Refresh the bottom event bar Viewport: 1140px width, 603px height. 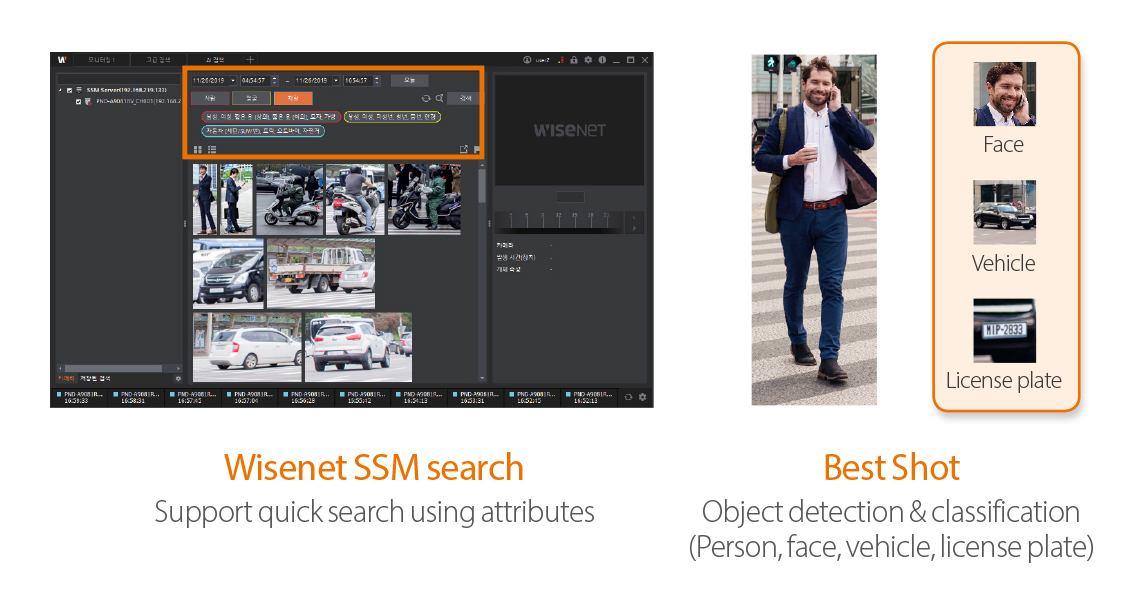pyautogui.click(x=629, y=397)
